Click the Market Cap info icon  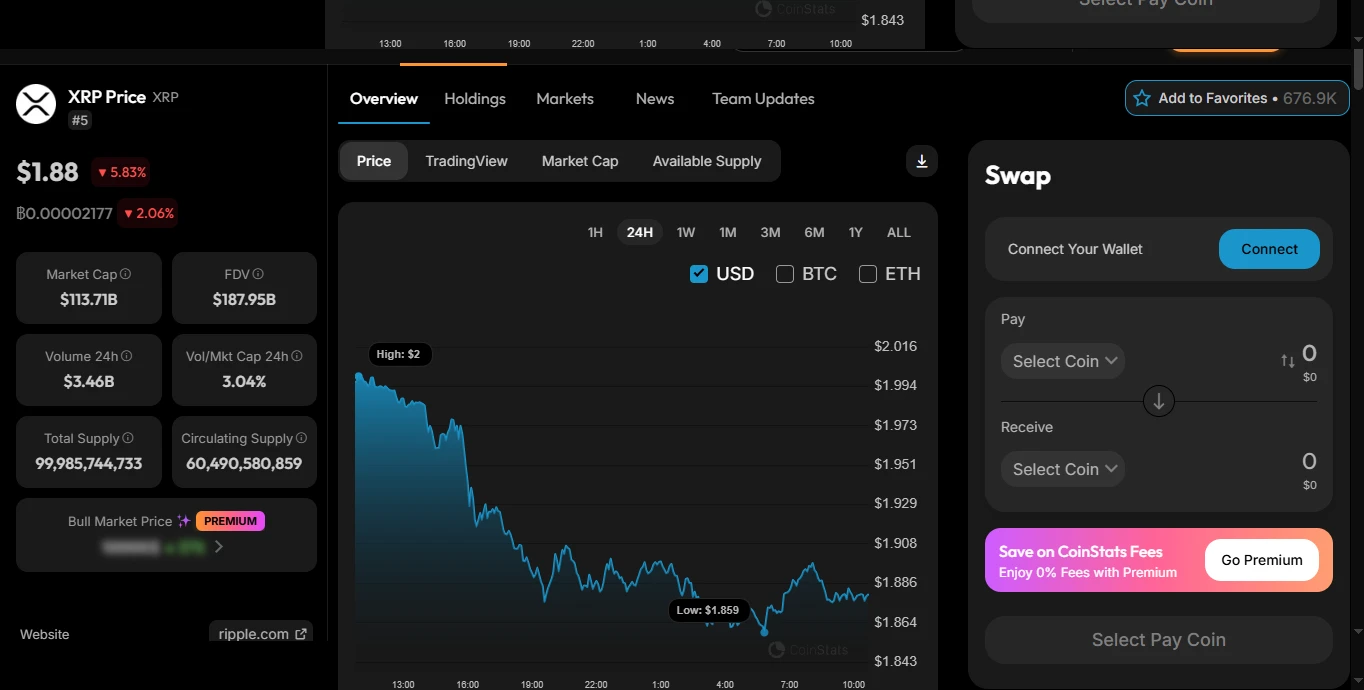coord(126,274)
